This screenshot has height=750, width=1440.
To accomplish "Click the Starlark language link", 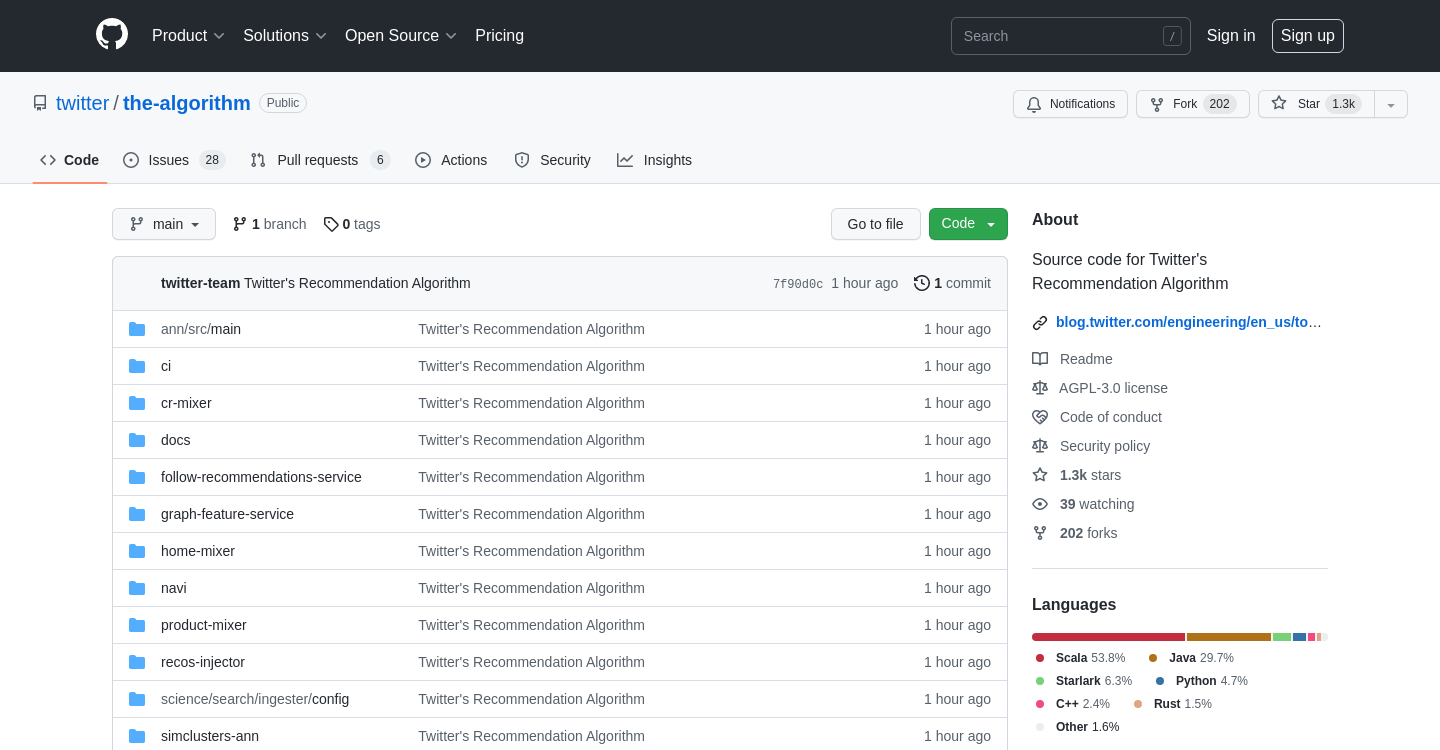I will click(x=1094, y=681).
